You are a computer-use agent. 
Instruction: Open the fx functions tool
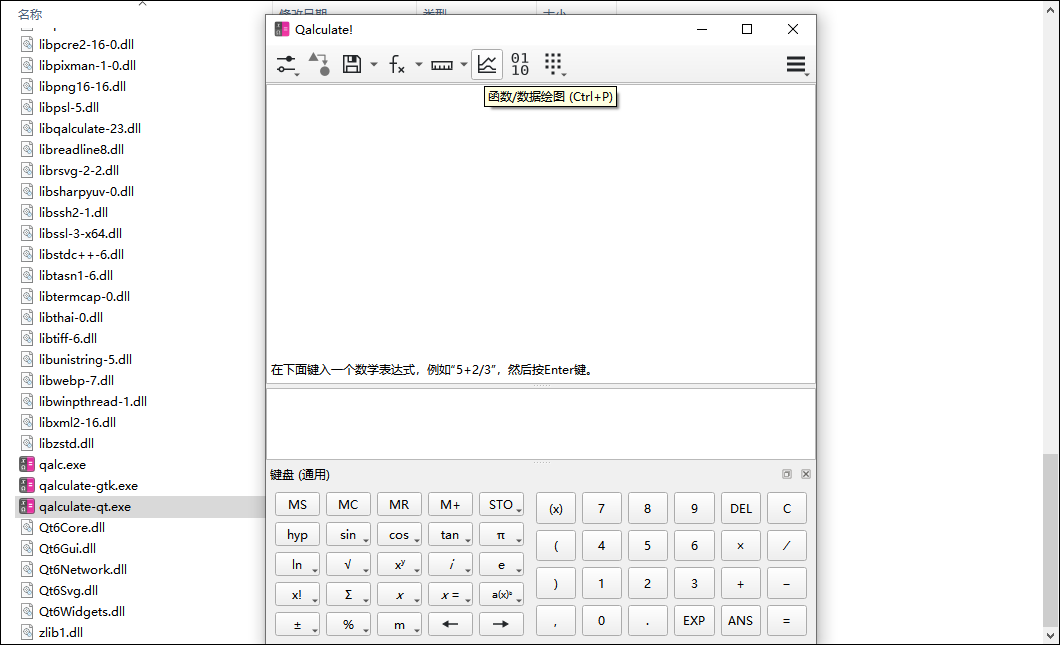(x=397, y=64)
